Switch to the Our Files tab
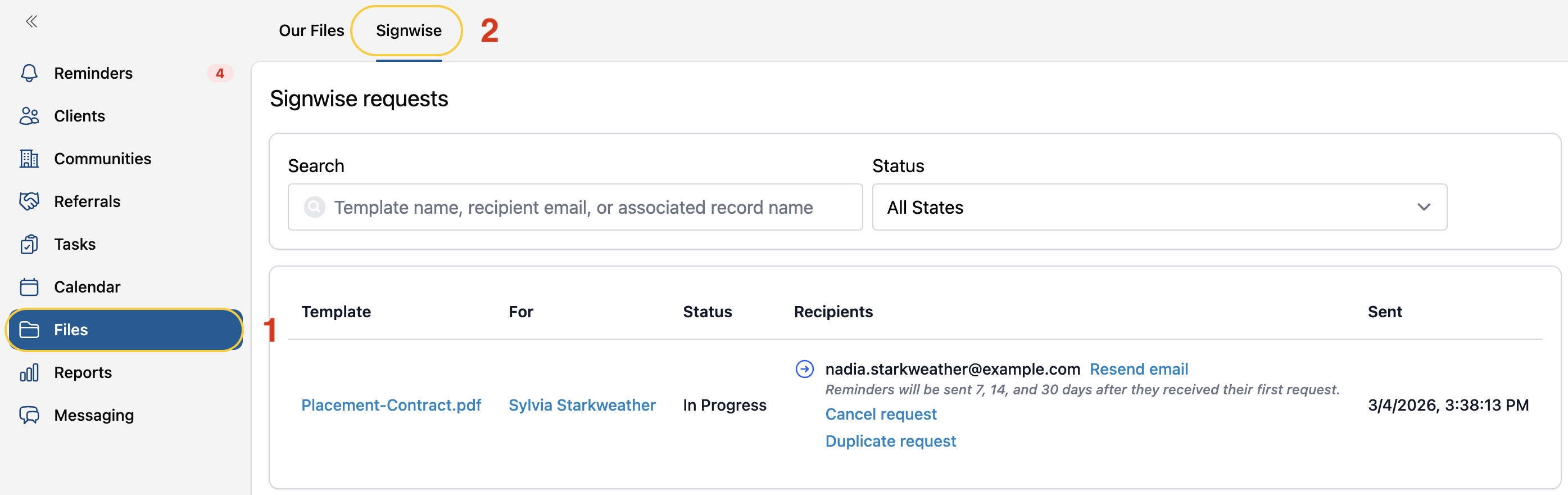This screenshot has width=1568, height=495. (x=311, y=30)
